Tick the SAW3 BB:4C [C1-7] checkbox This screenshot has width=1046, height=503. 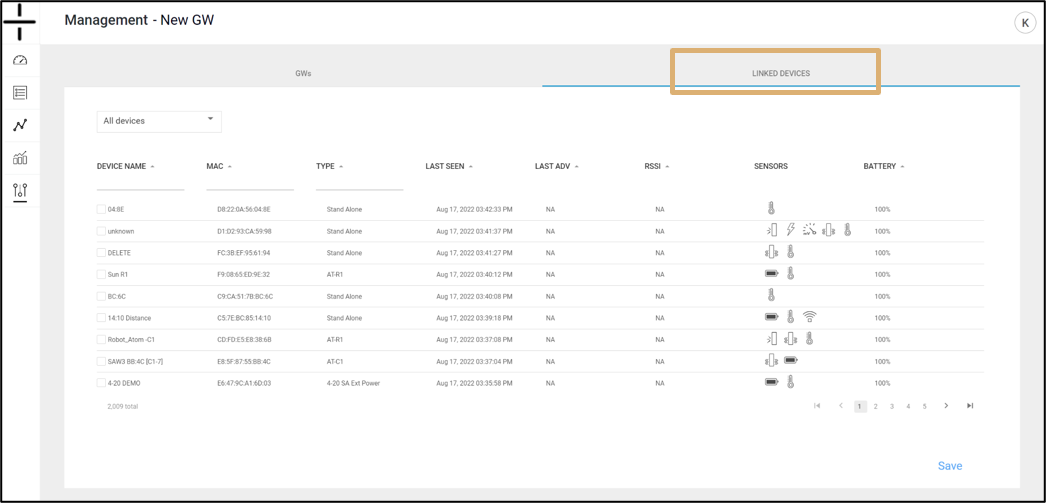click(101, 361)
